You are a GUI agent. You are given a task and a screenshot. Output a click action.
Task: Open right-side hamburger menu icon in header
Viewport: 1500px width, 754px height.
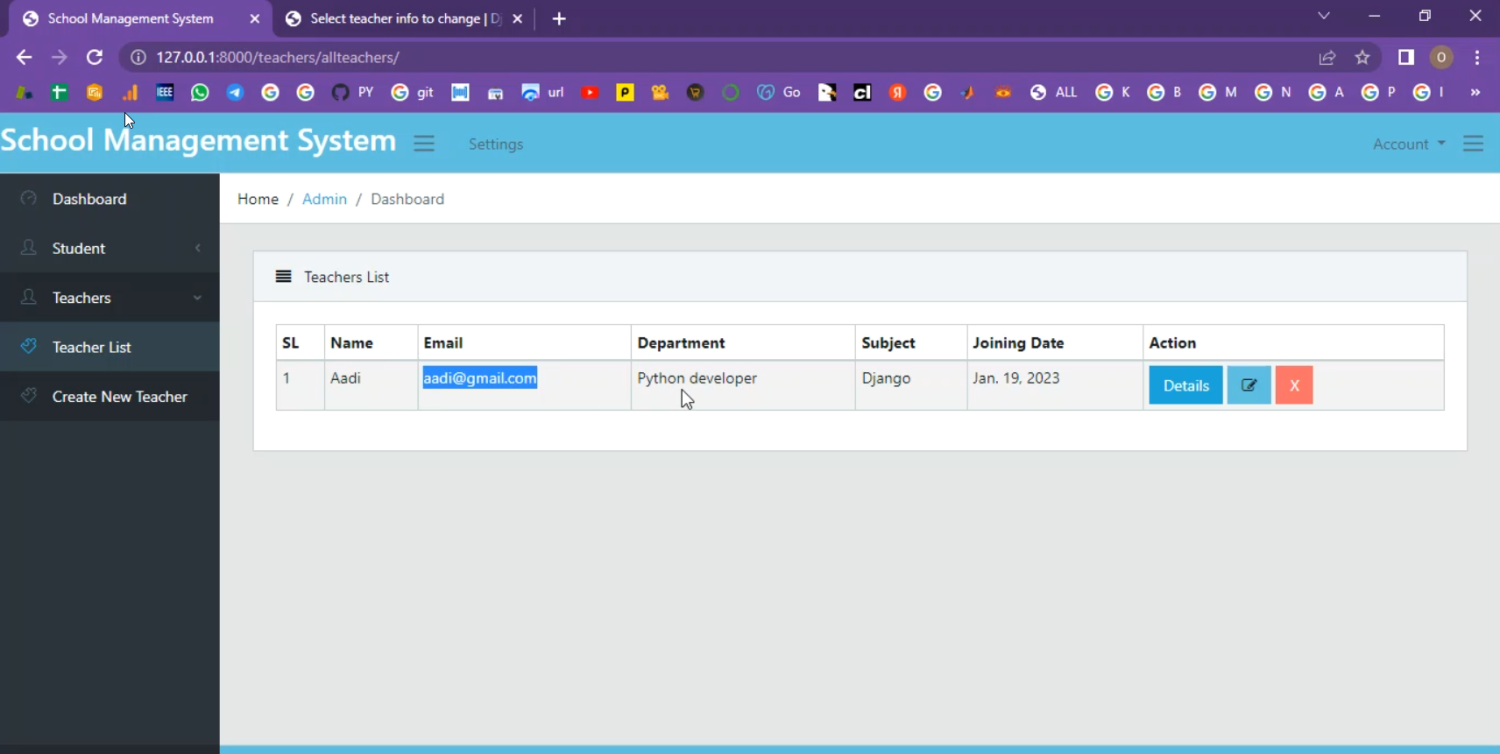1472,144
